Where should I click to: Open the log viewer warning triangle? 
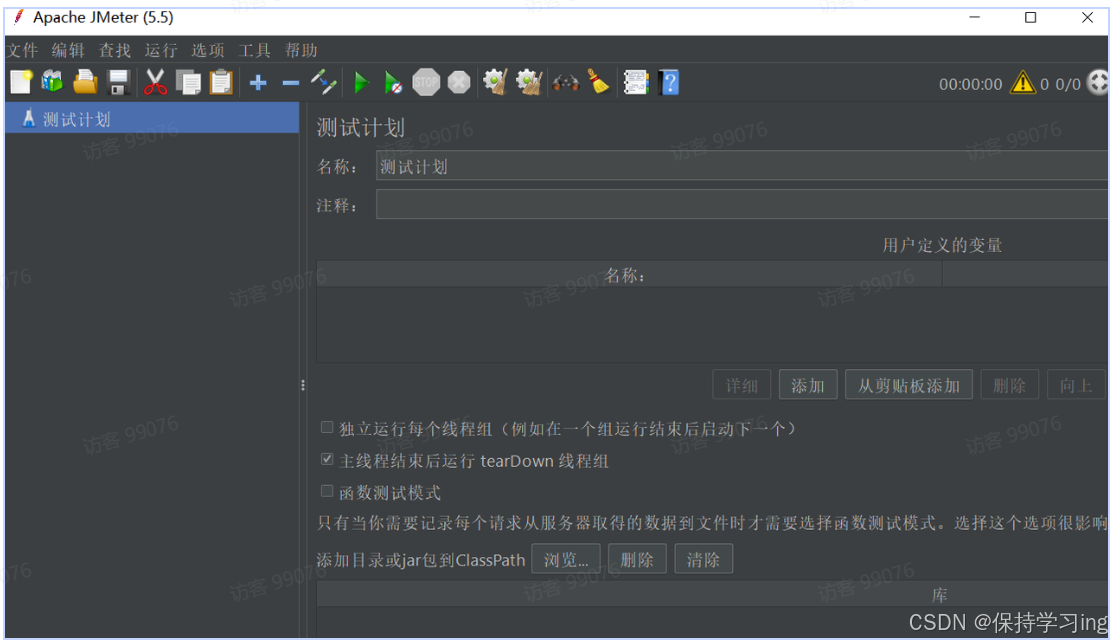click(1021, 84)
